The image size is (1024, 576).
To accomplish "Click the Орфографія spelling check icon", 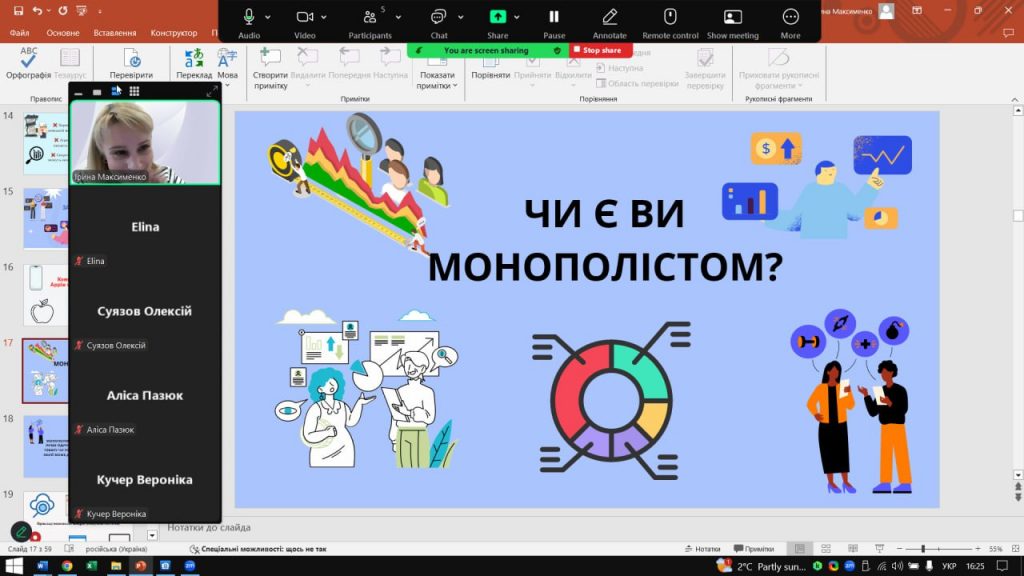I will click(x=29, y=59).
